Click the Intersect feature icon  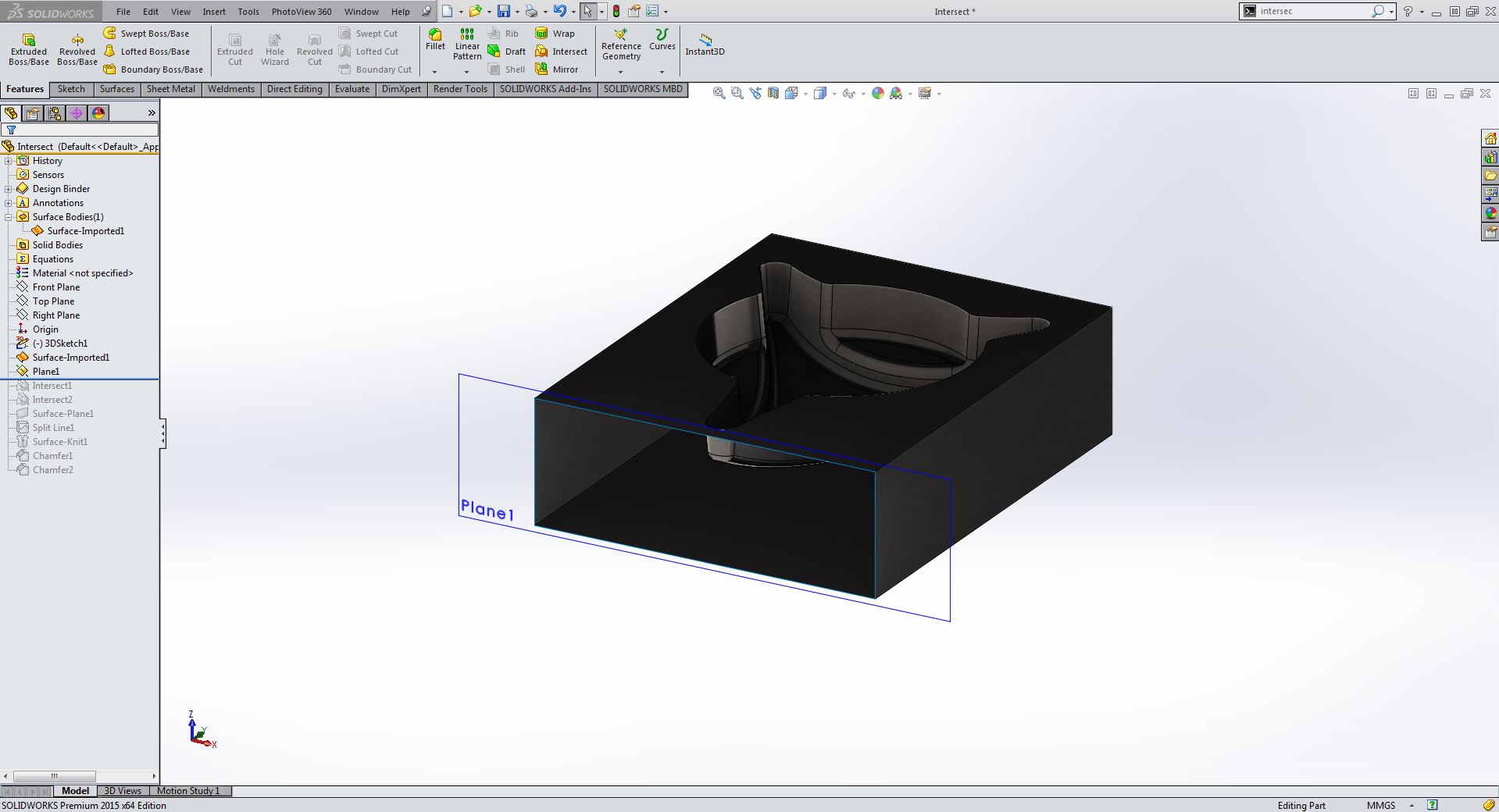tap(562, 52)
